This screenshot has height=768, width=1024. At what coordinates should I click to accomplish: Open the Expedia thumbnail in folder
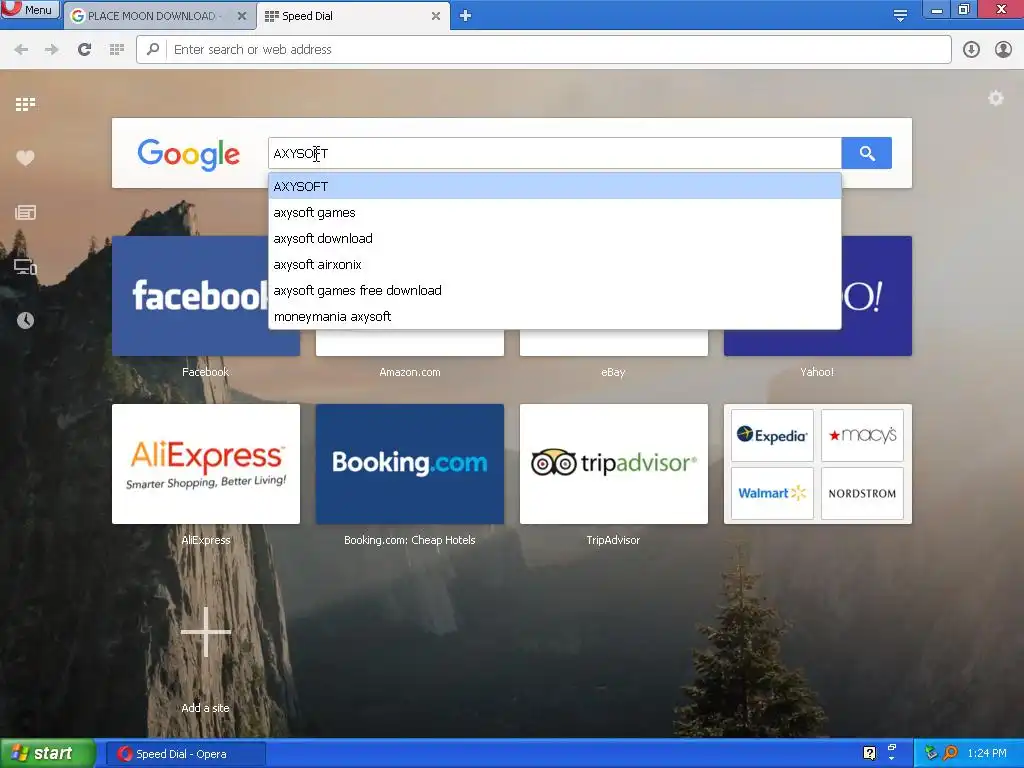772,436
